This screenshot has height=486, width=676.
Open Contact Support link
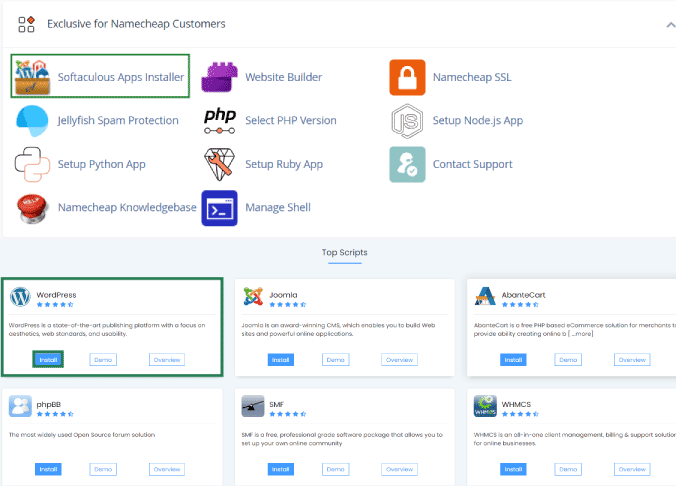[473, 164]
